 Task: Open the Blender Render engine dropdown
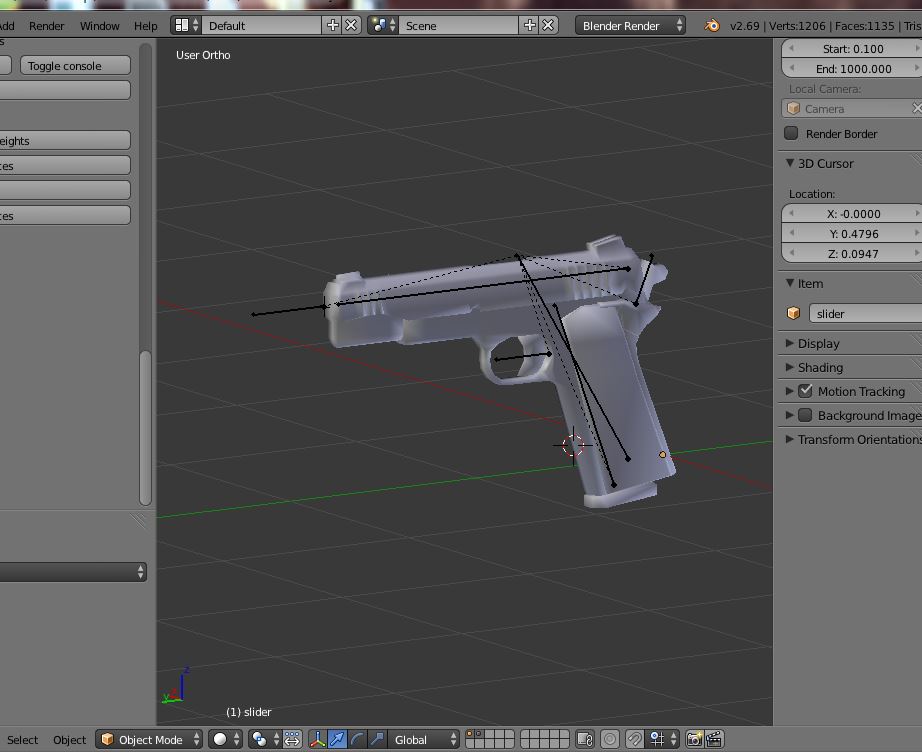630,26
